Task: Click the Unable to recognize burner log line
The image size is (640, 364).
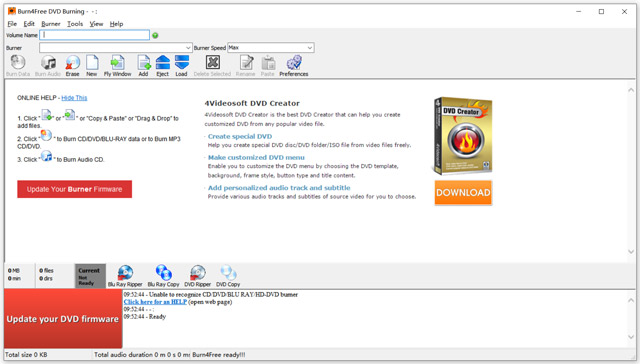Action: [x=211, y=295]
